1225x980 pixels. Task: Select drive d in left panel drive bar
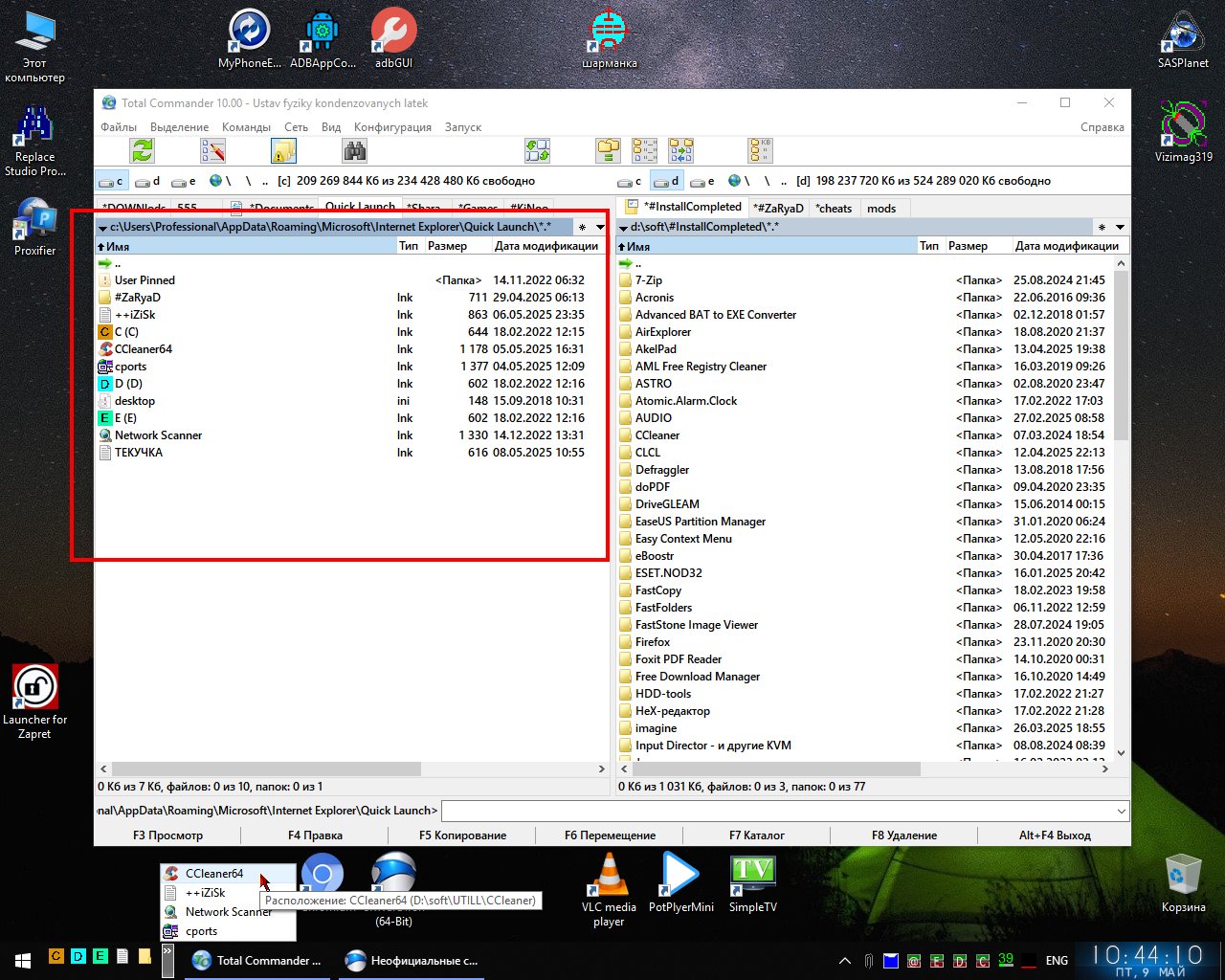(x=147, y=181)
